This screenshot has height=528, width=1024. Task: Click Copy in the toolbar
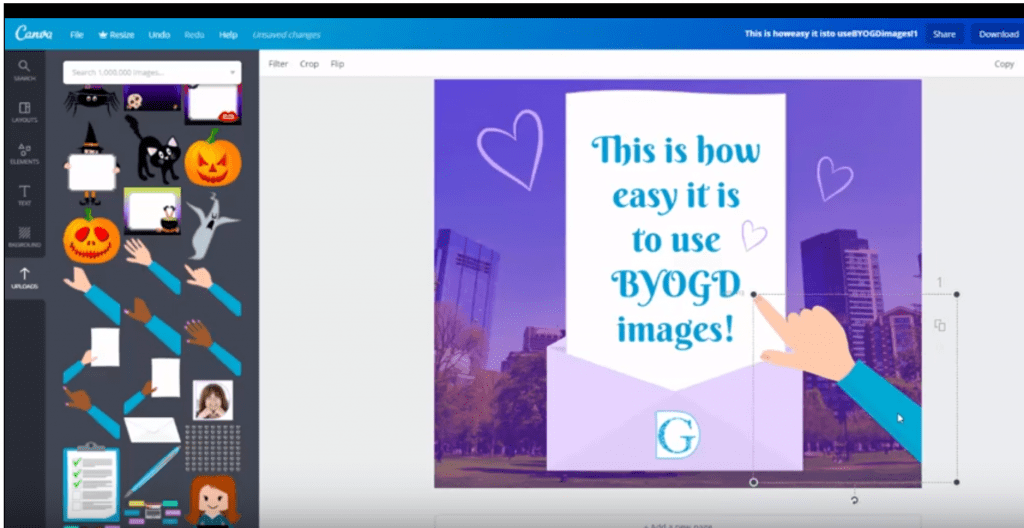[1004, 64]
